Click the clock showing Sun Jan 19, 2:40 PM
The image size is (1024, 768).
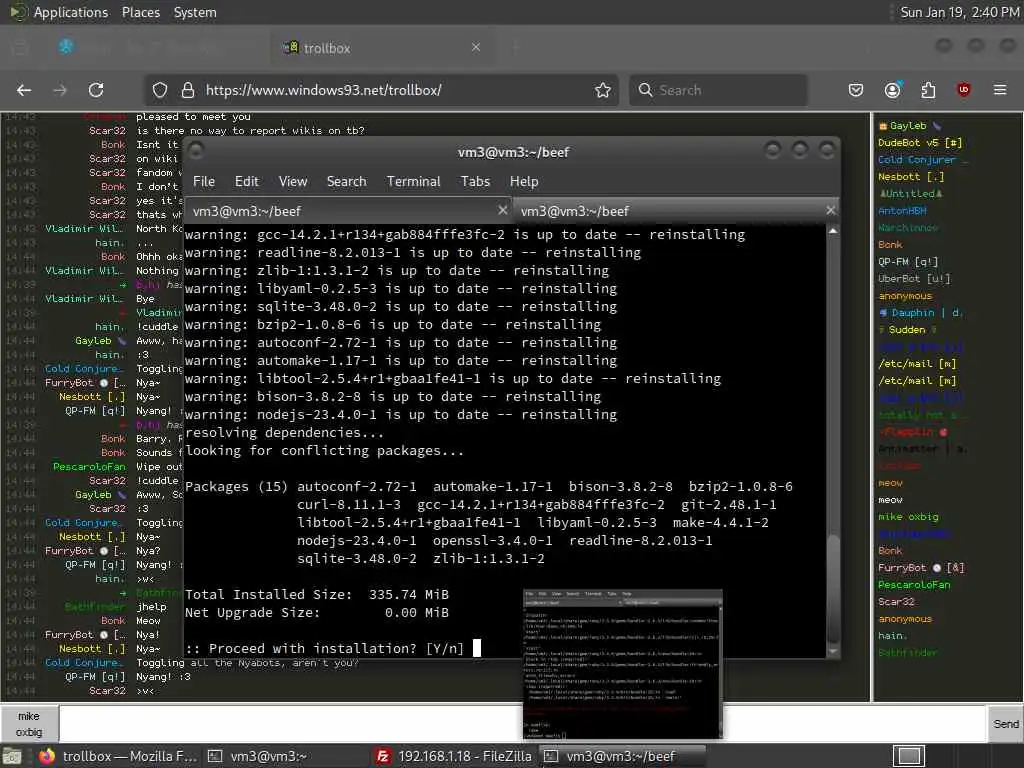click(x=959, y=12)
